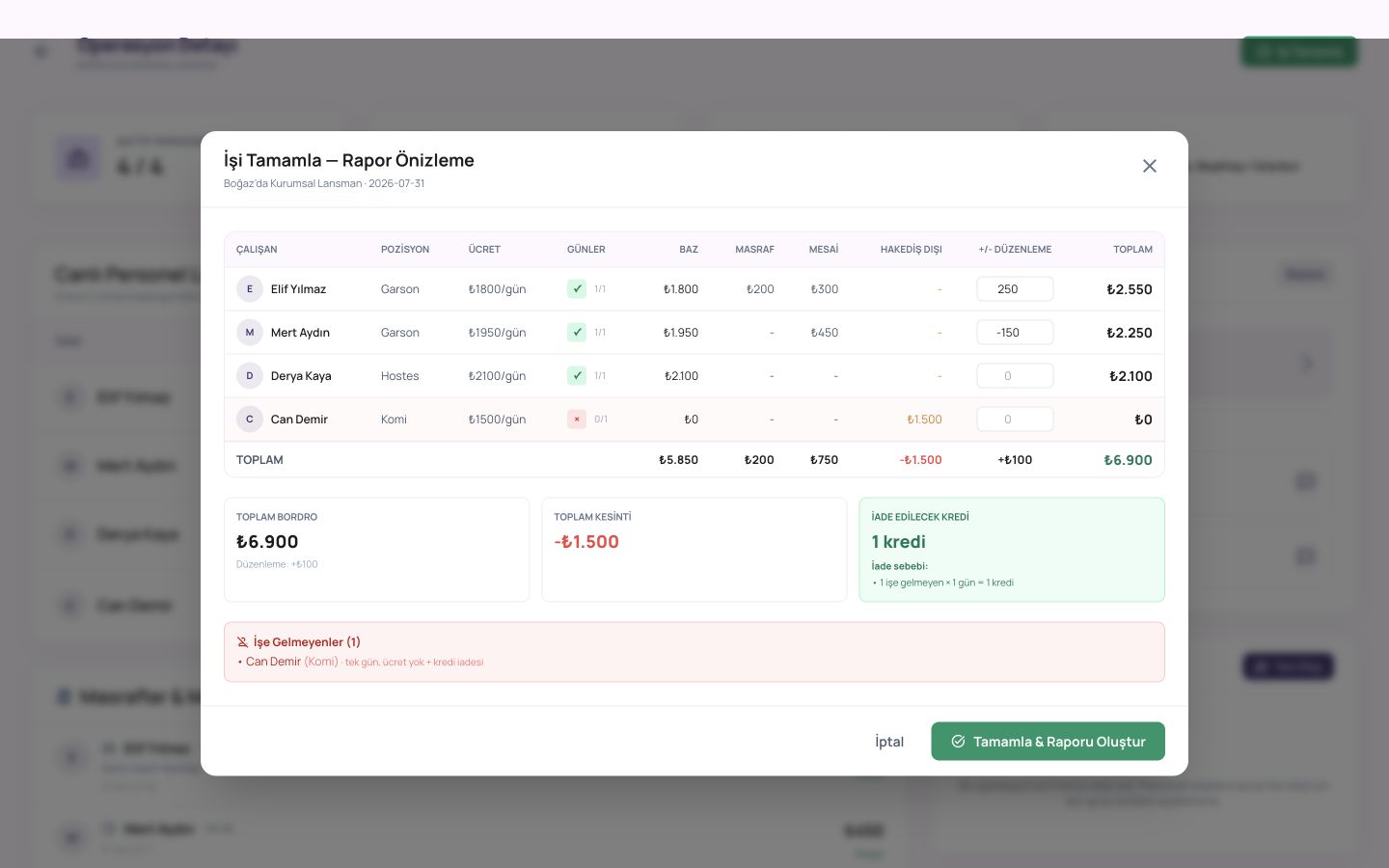Click Mert Aydın overtime ₺450
1389x868 pixels.
click(824, 333)
